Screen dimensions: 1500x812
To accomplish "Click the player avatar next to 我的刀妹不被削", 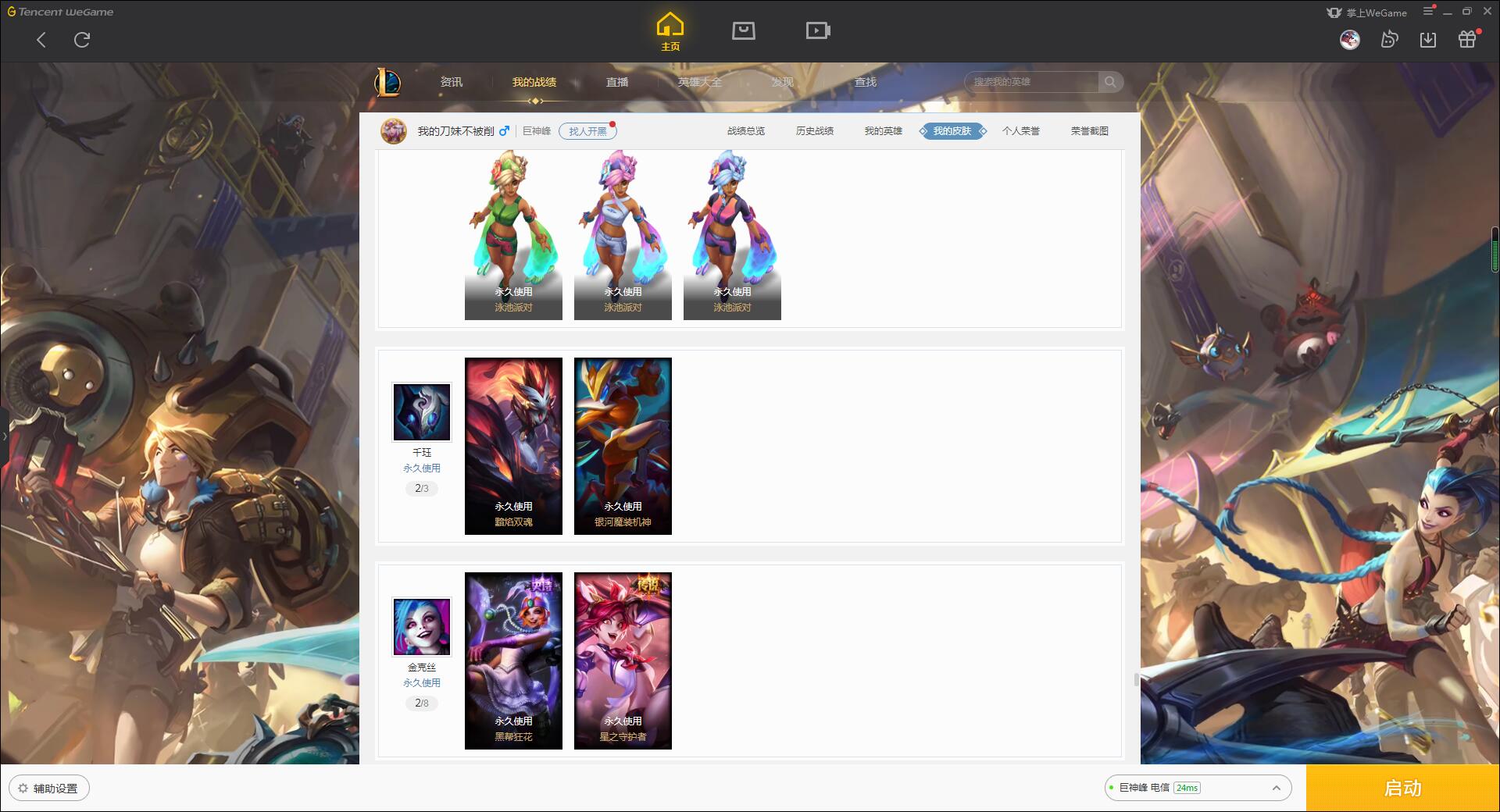I will point(394,131).
